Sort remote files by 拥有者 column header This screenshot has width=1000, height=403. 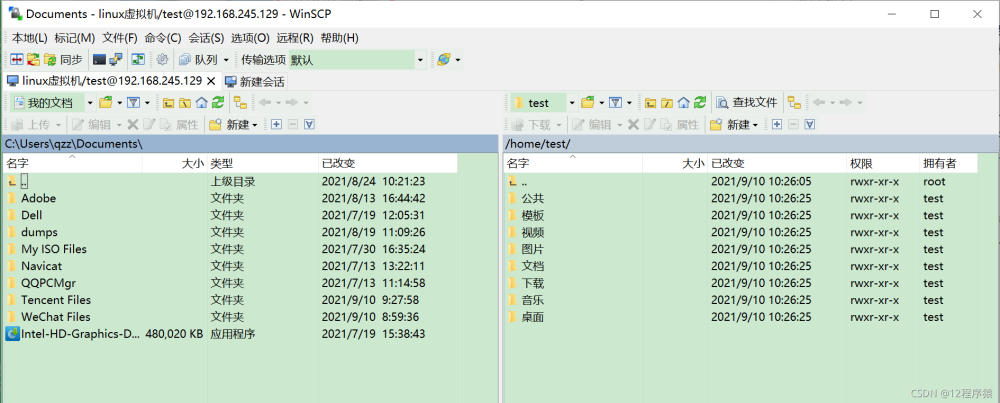[x=948, y=164]
